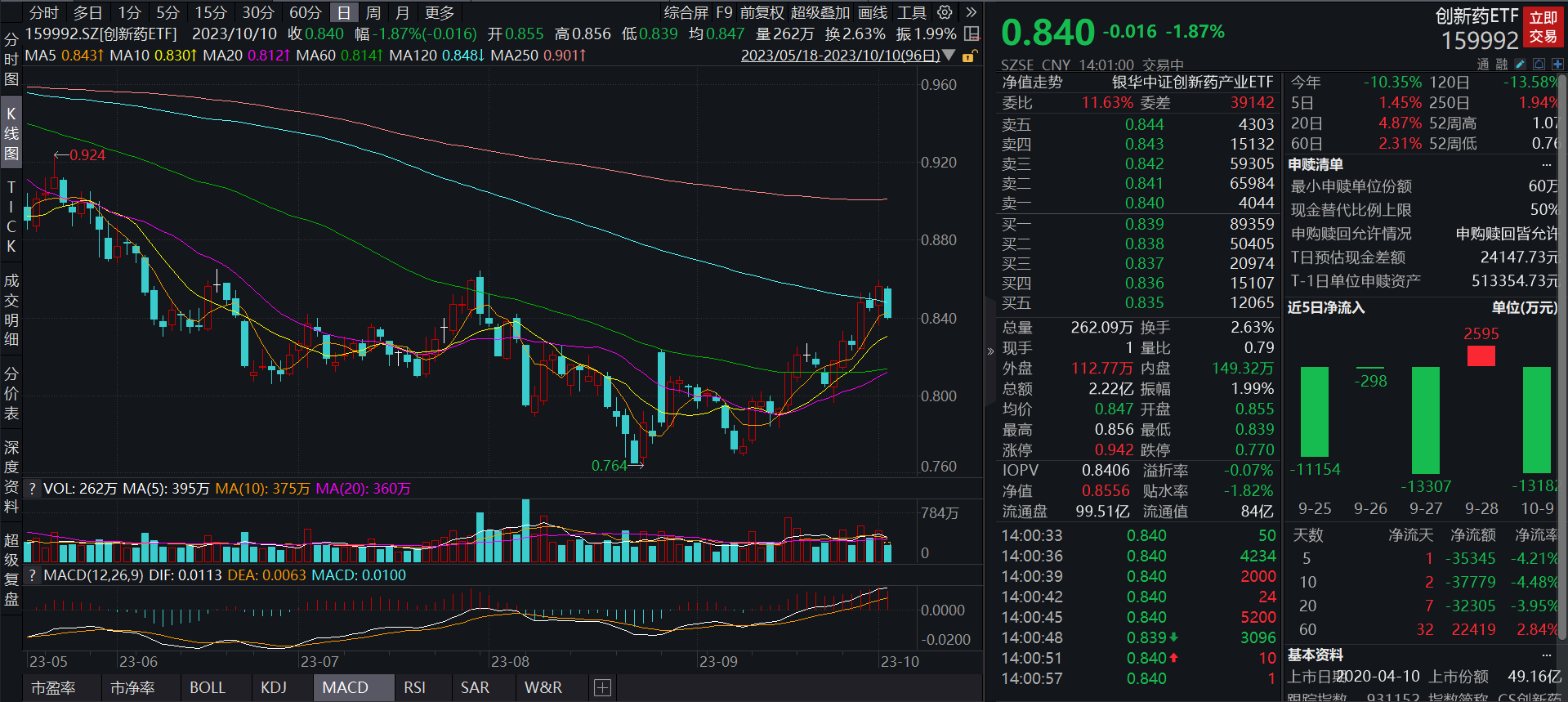1568x702 pixels.
Task: Select the 15分 period
Action: click(211, 12)
